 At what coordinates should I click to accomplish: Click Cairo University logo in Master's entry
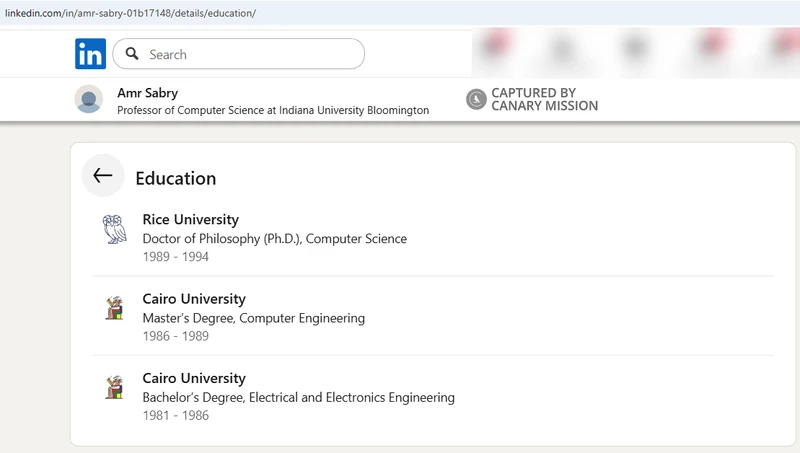point(115,308)
